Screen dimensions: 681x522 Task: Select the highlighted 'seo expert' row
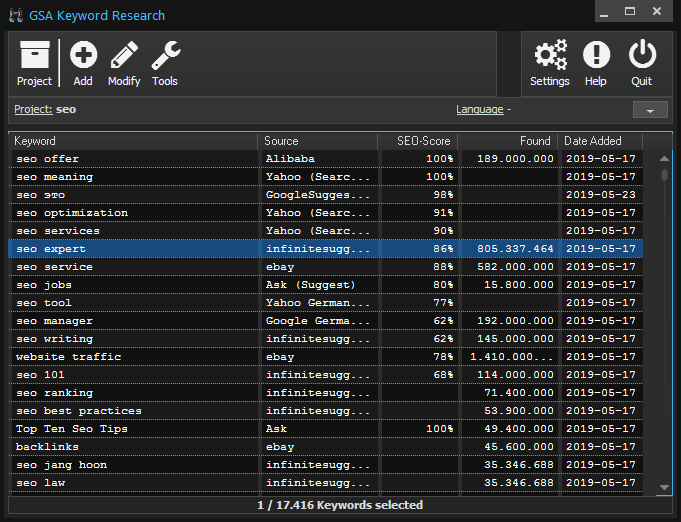(326, 249)
